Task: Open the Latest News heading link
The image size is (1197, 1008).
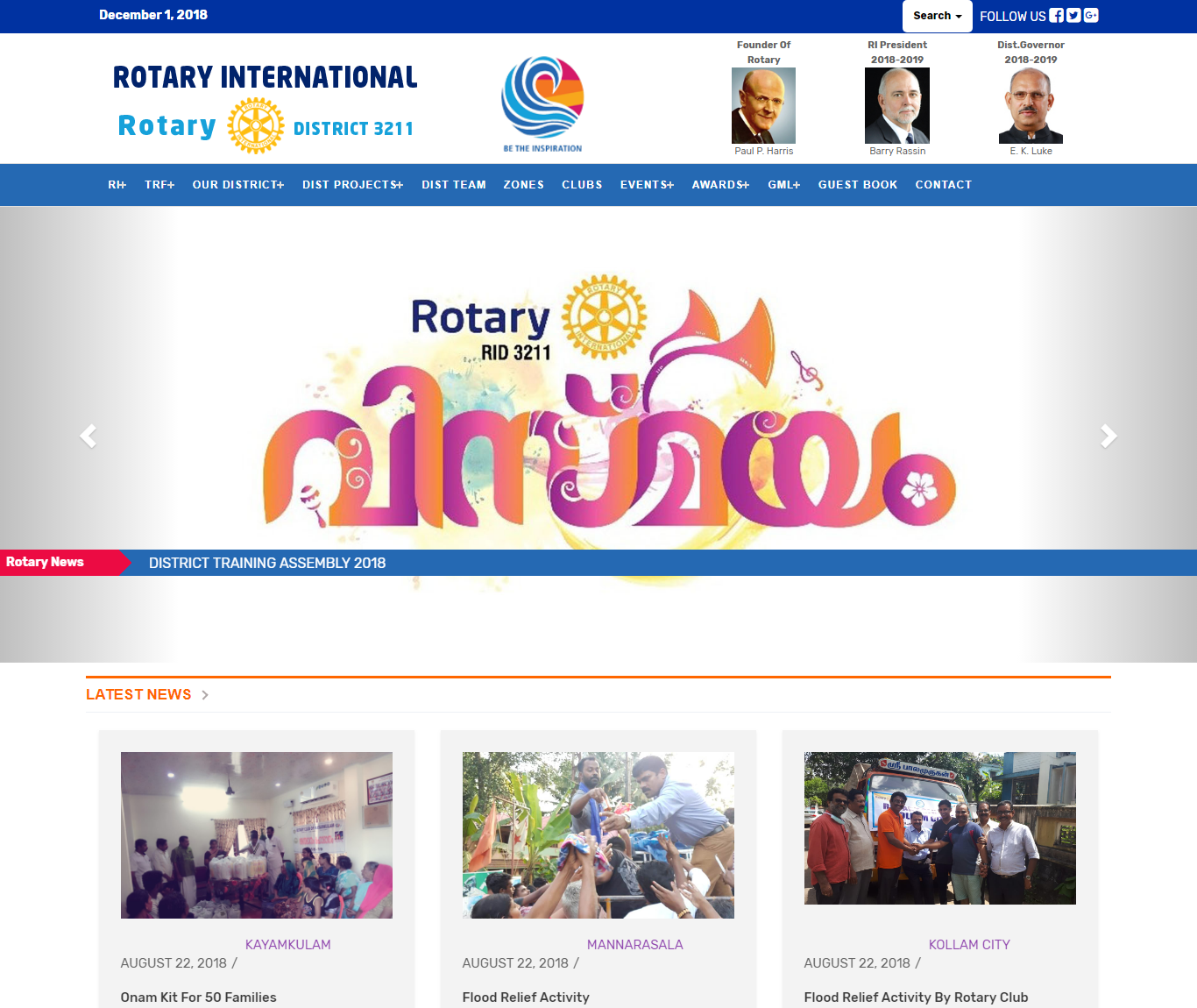Action: click(138, 694)
